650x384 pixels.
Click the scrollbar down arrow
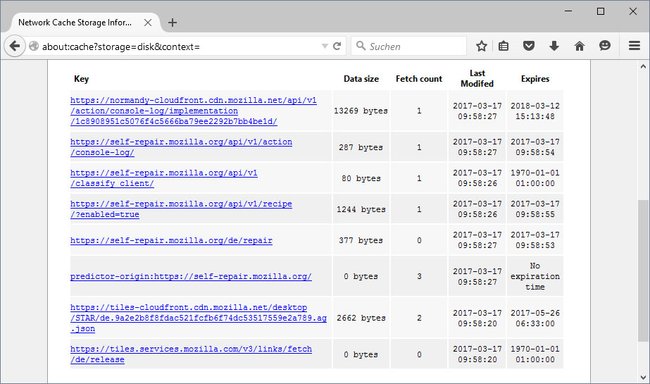tap(643, 377)
